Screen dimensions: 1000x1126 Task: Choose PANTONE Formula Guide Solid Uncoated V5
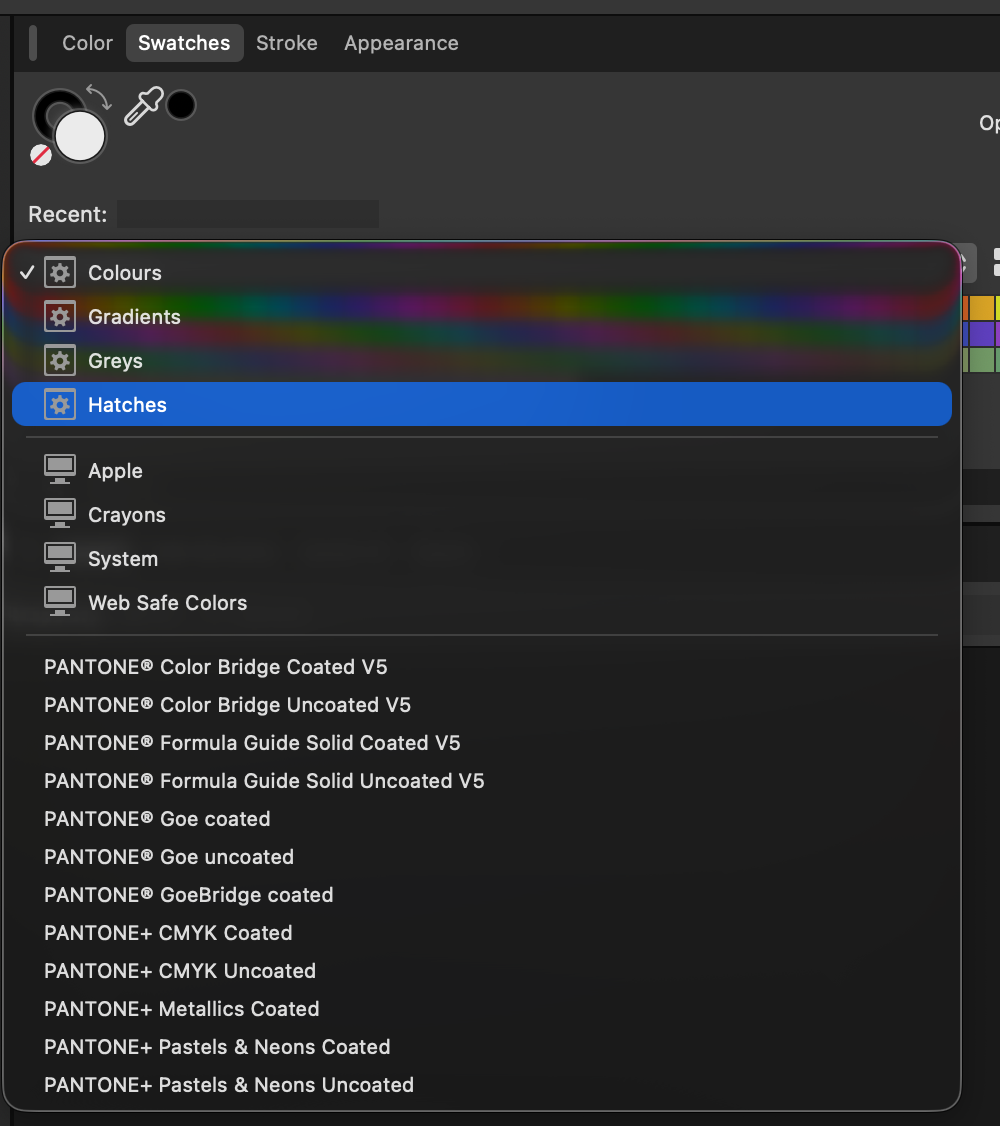[482, 781]
